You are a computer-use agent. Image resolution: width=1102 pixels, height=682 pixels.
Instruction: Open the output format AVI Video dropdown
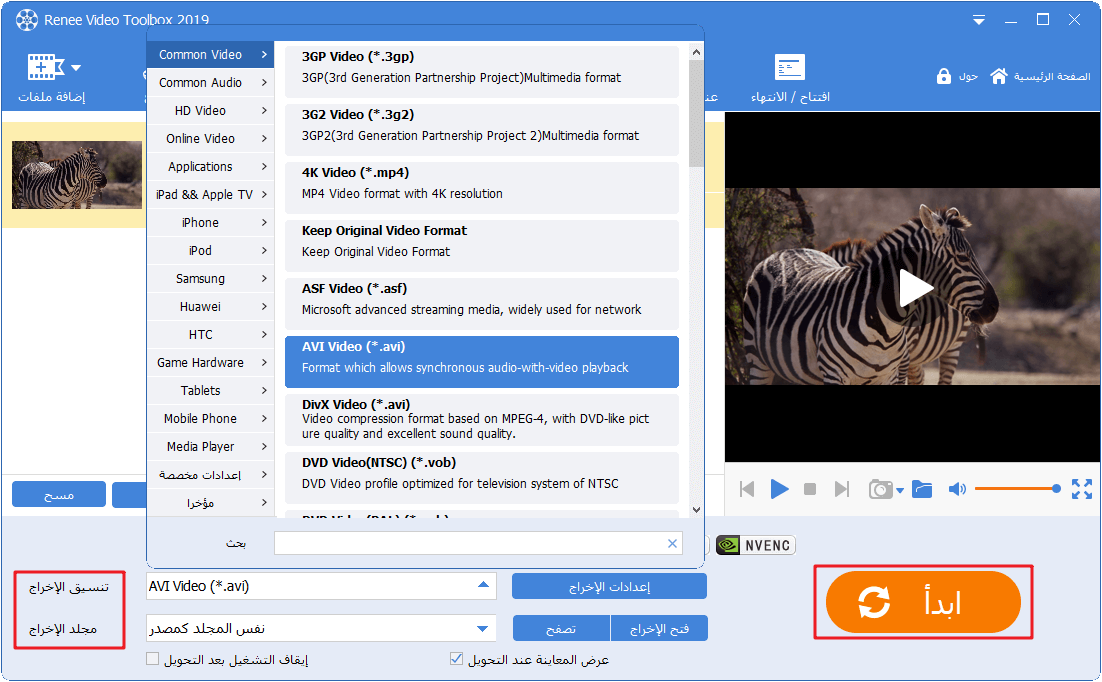pos(483,586)
